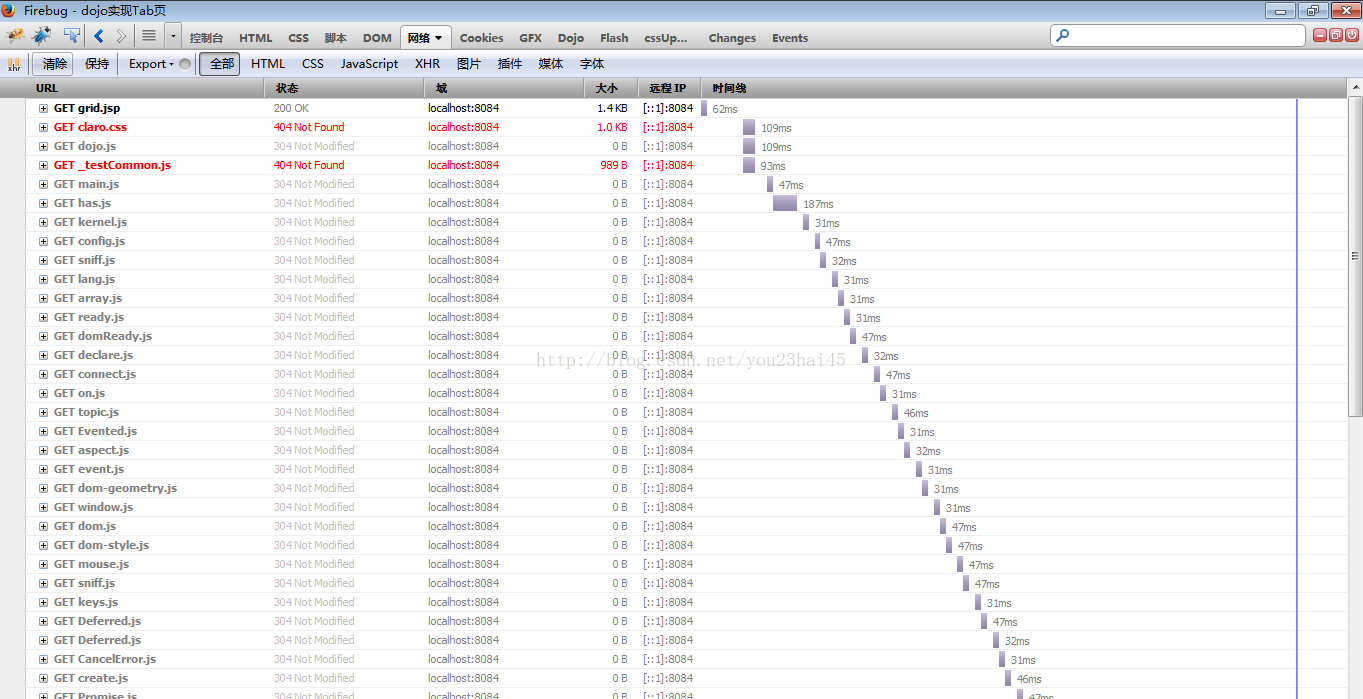Switch to the 控制台 panel tab
The width and height of the screenshot is (1363, 699).
[206, 38]
